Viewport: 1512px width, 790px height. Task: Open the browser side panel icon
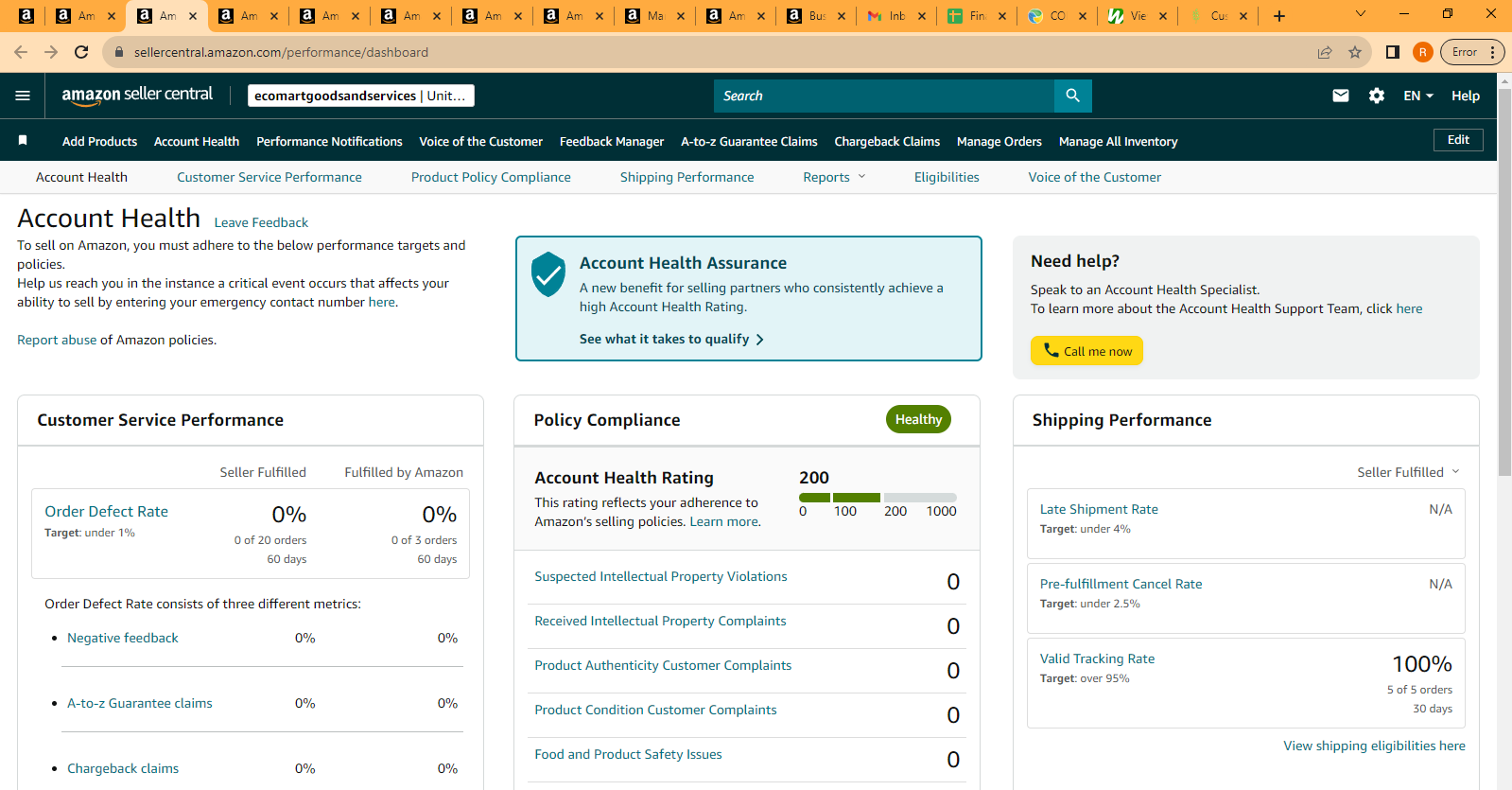[1392, 52]
